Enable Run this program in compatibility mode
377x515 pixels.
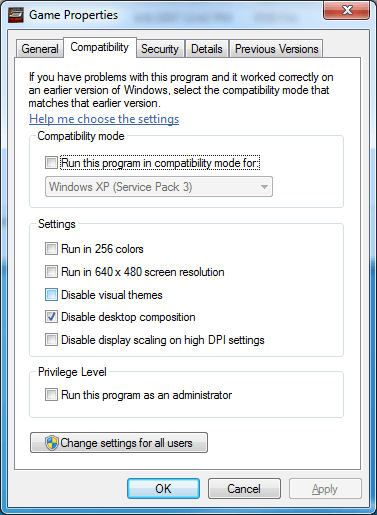tap(51, 163)
